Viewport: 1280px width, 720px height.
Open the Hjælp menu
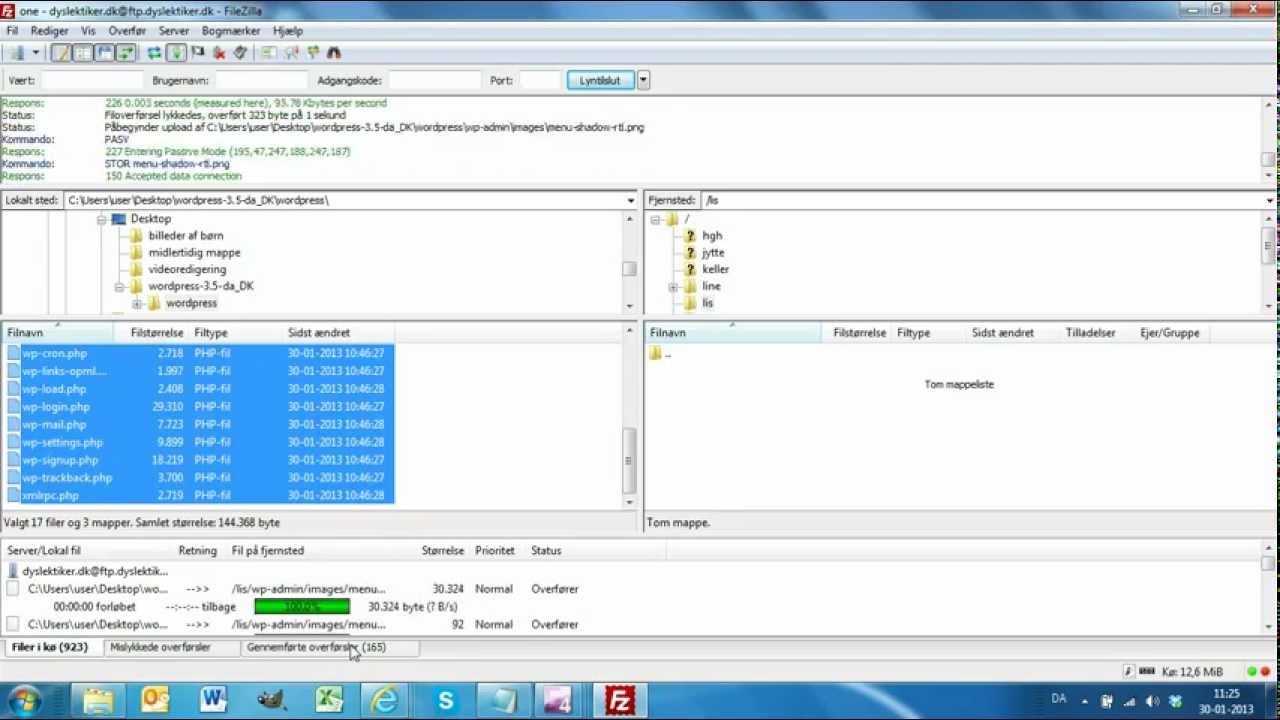pyautogui.click(x=288, y=31)
